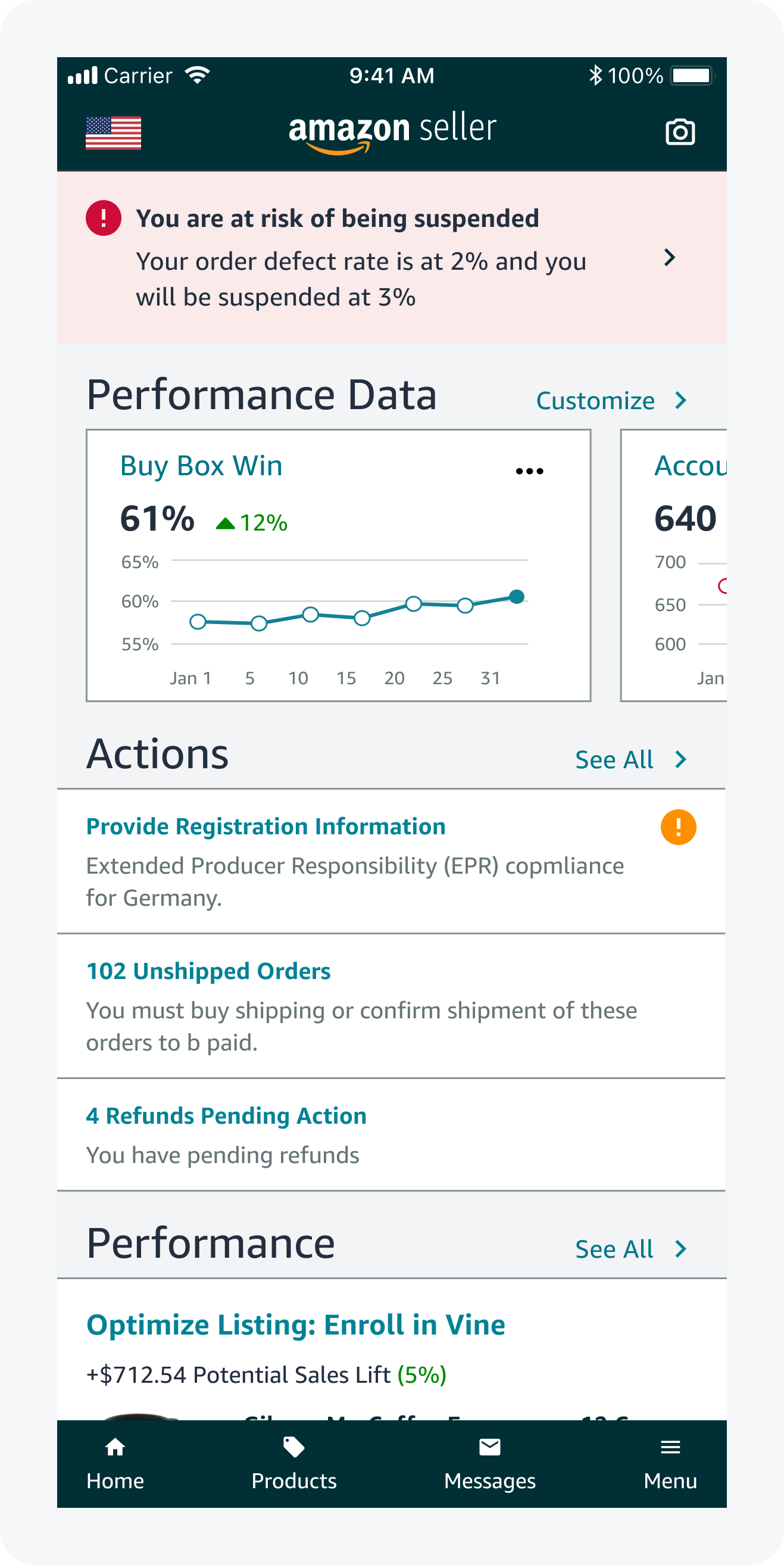
Task: Tap the US flag marketplace icon
Action: point(113,132)
